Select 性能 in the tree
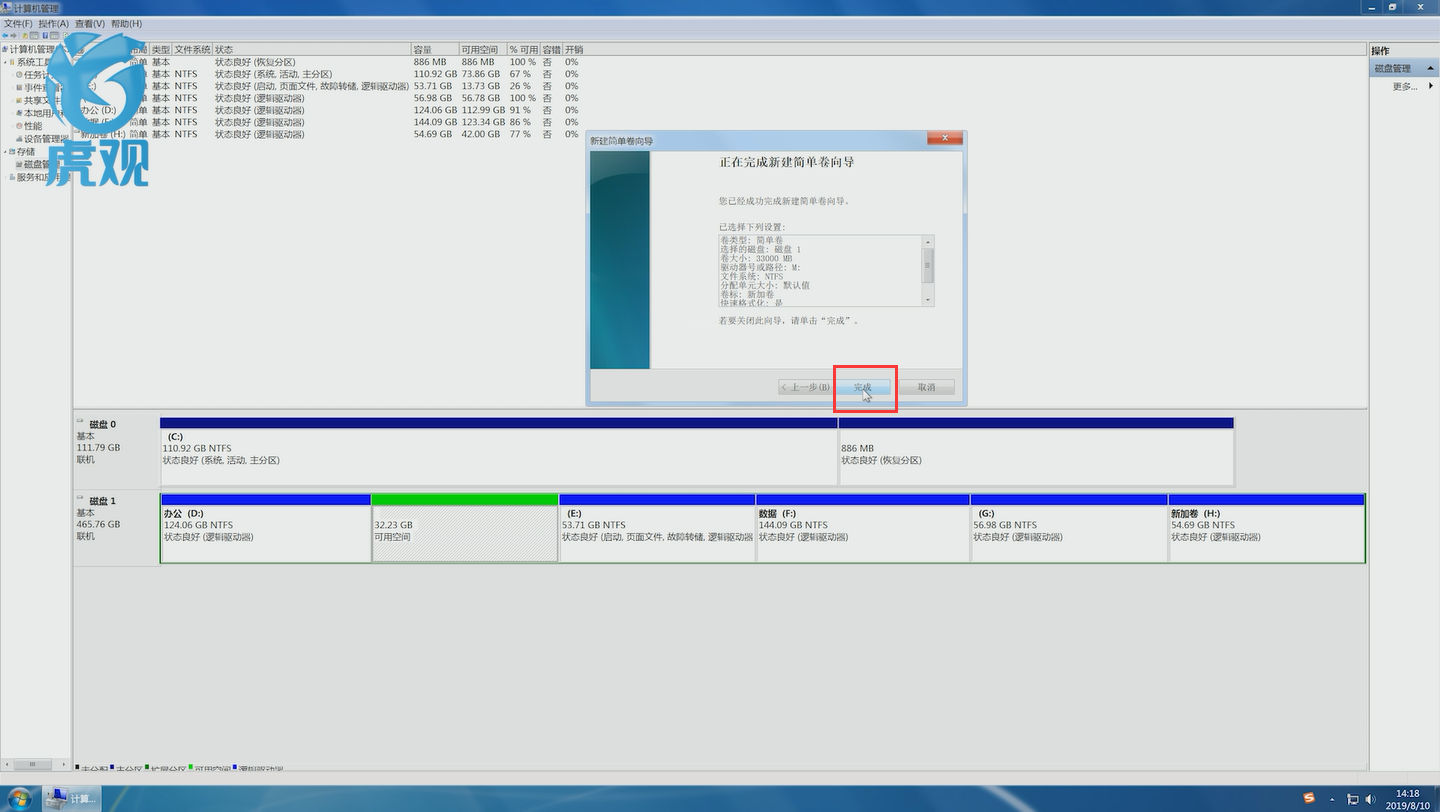Viewport: 1440px width, 812px height. coord(33,127)
